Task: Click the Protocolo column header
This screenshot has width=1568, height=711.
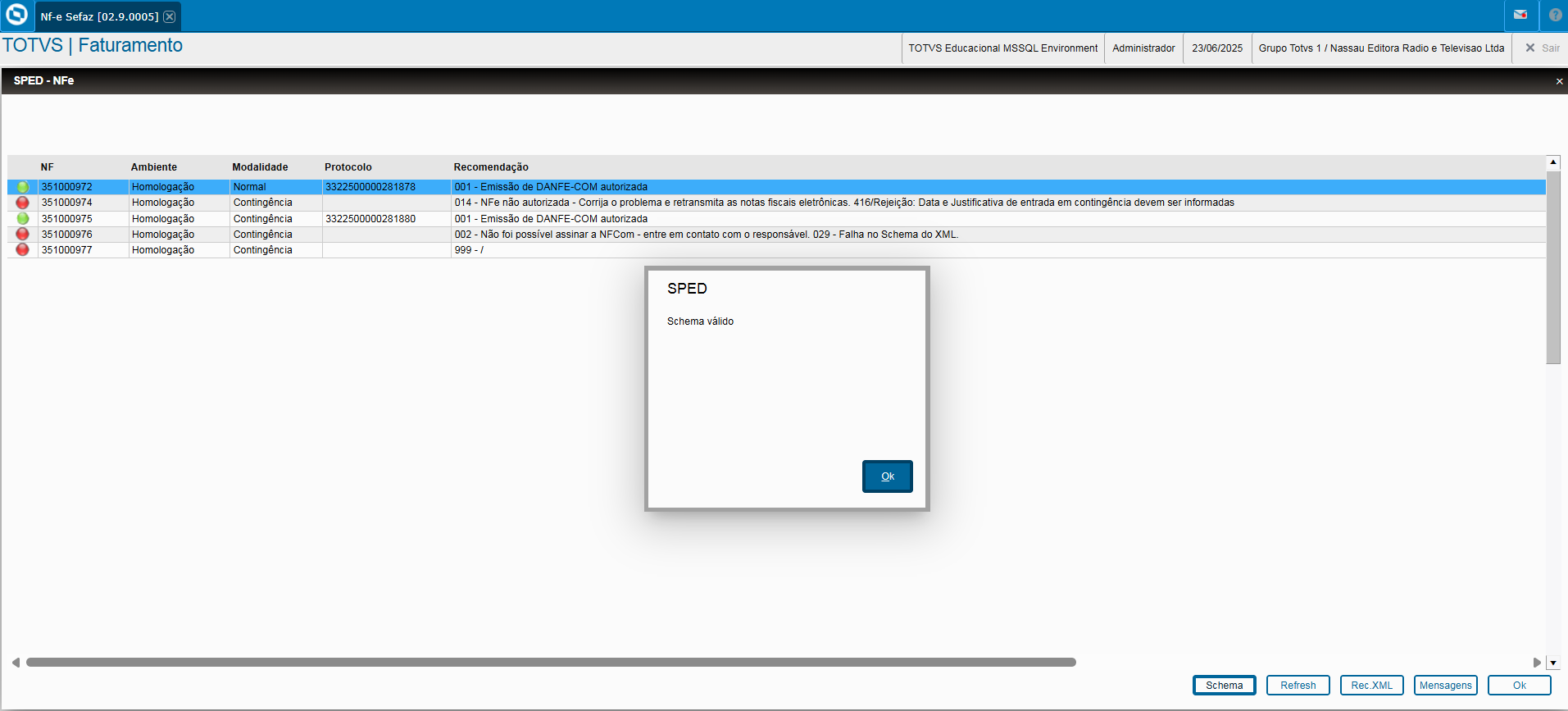Action: pos(348,167)
